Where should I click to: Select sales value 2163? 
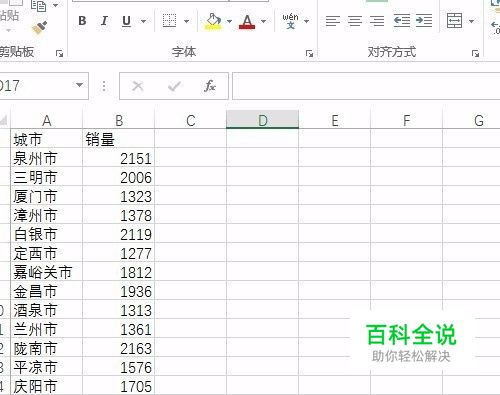119,348
